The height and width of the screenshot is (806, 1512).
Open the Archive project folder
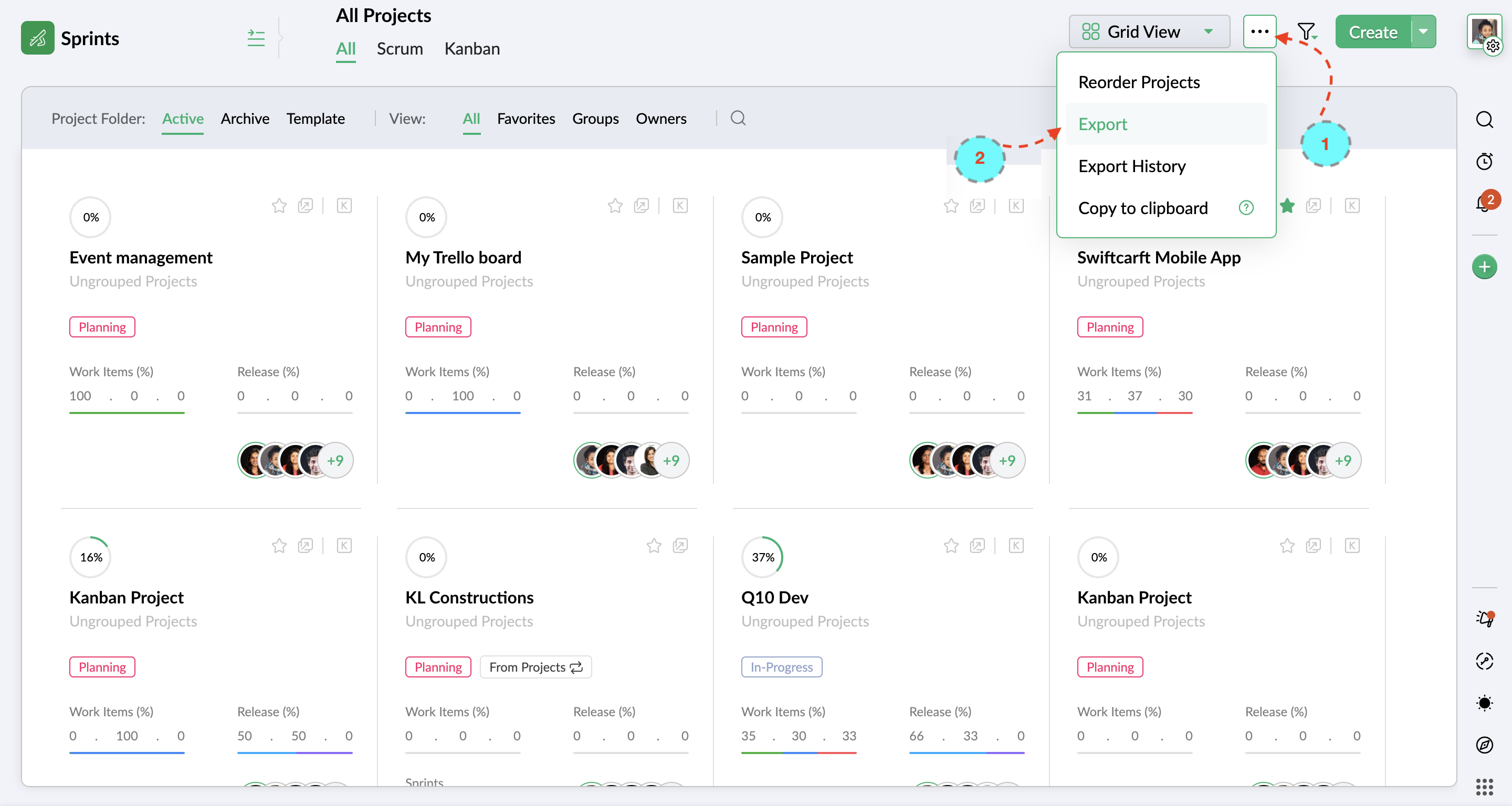coord(245,119)
